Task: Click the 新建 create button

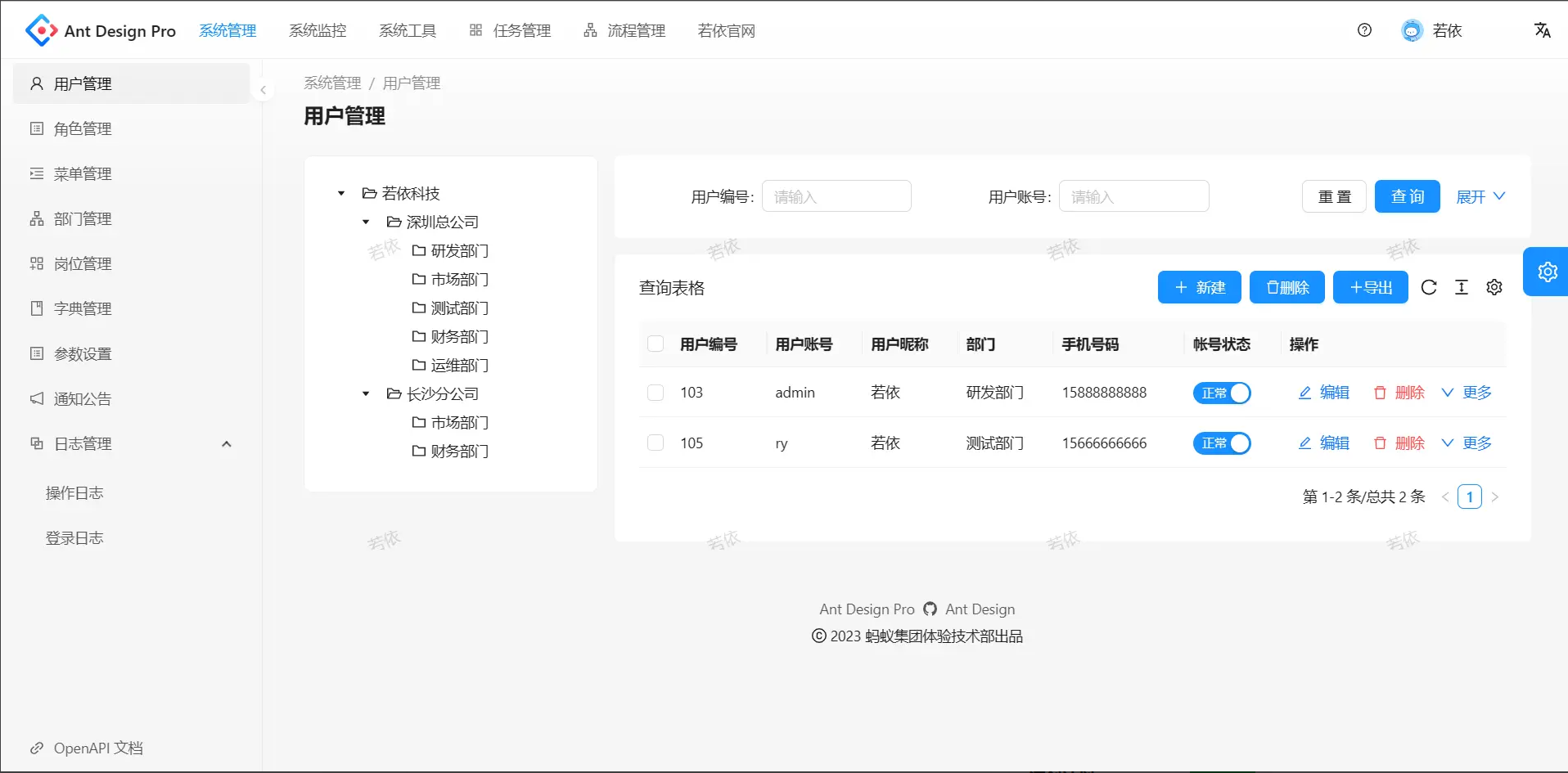Action: (x=1200, y=287)
